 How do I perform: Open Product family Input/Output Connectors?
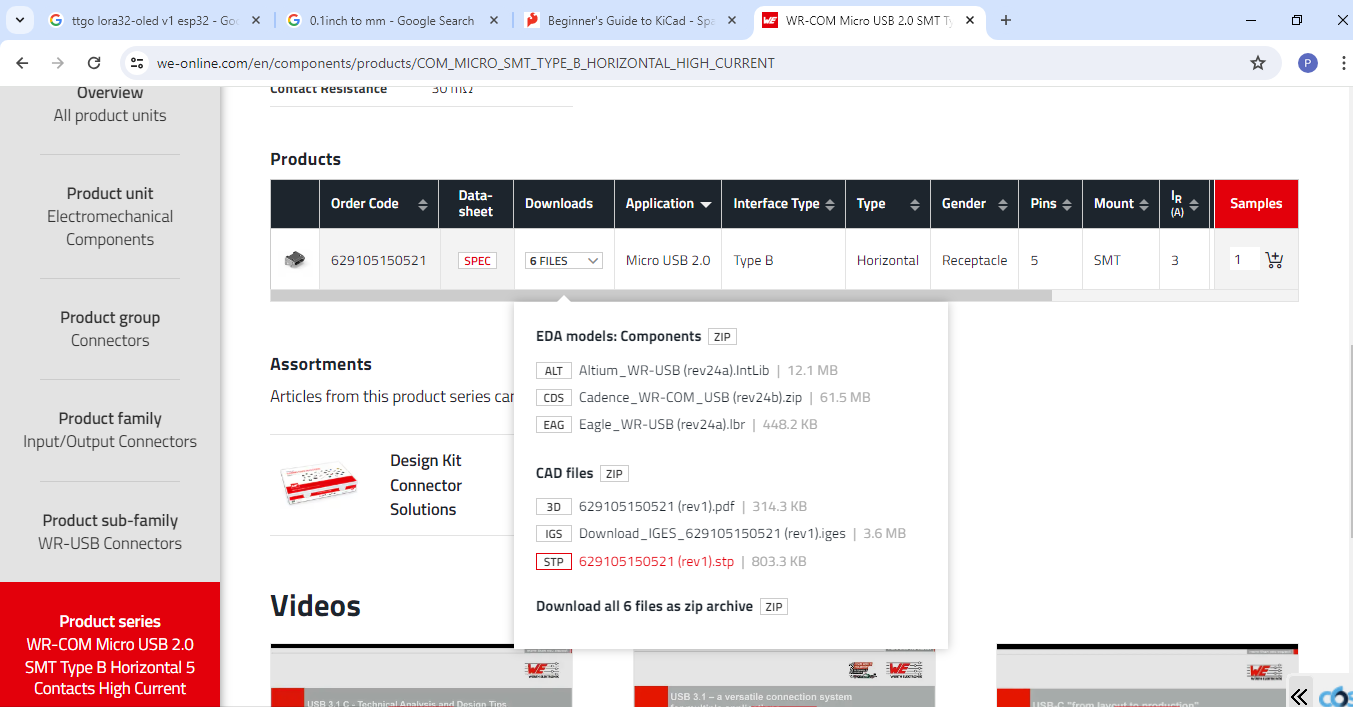[x=110, y=430]
